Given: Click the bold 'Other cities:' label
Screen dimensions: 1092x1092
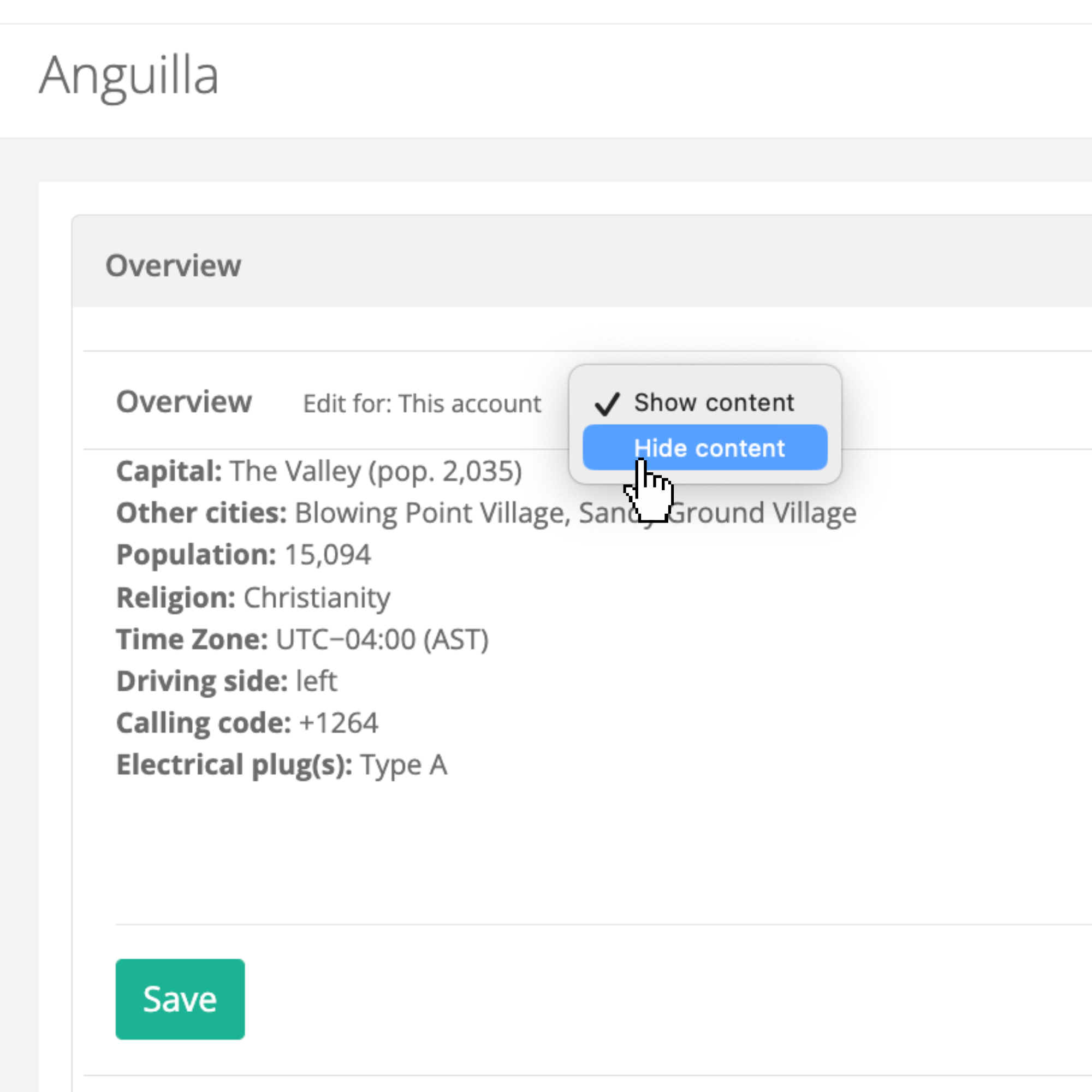Looking at the screenshot, I should tap(201, 513).
